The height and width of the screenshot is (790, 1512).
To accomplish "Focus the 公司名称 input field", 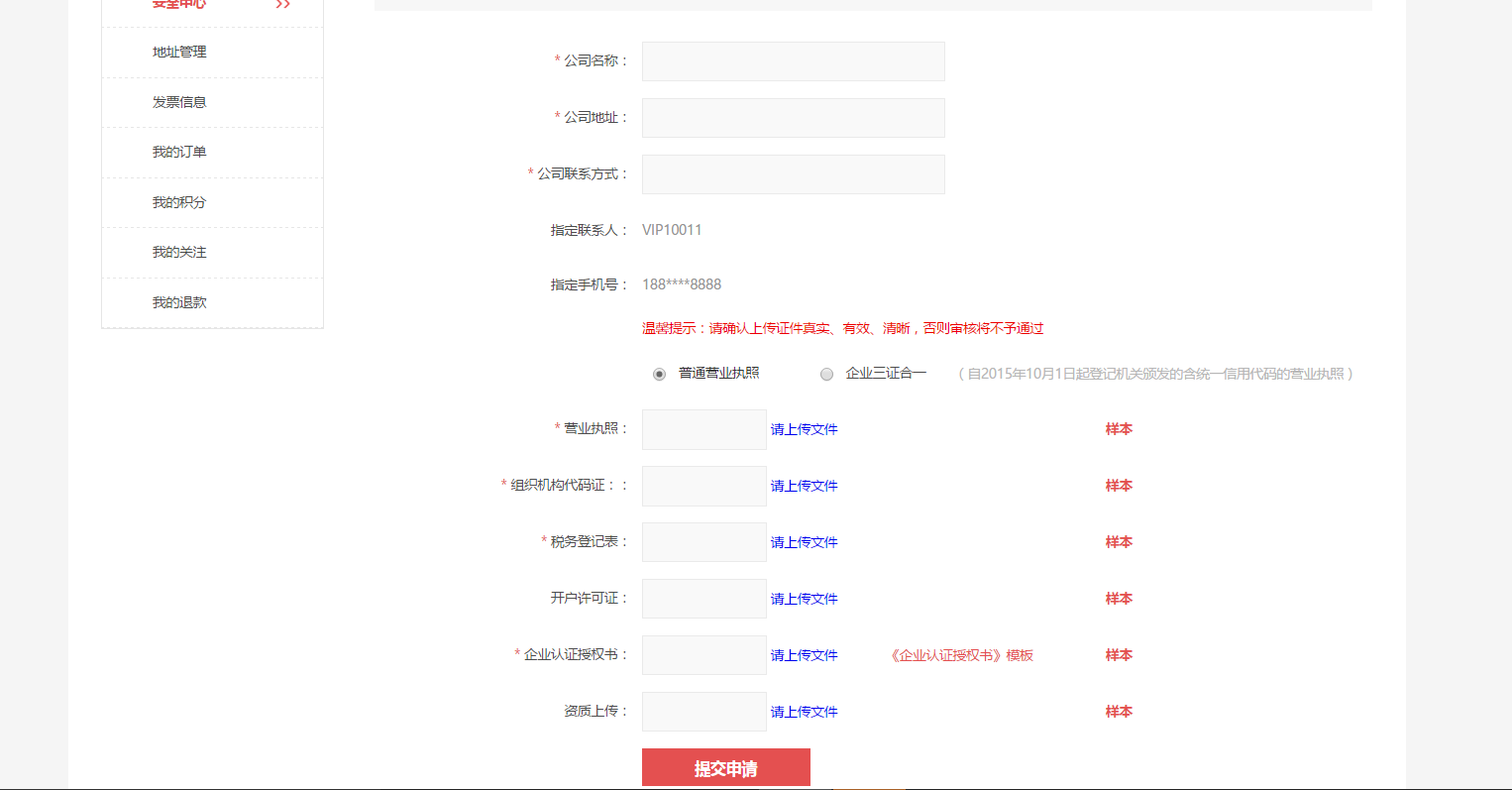I will pyautogui.click(x=794, y=61).
